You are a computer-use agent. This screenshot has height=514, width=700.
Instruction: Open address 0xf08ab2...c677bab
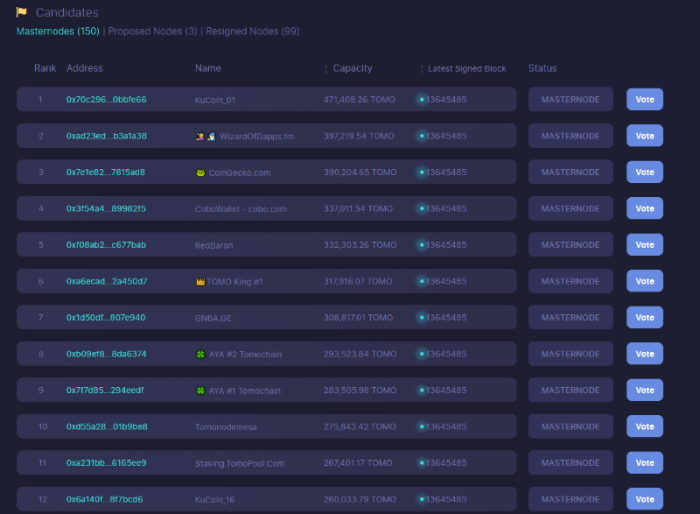pos(106,245)
